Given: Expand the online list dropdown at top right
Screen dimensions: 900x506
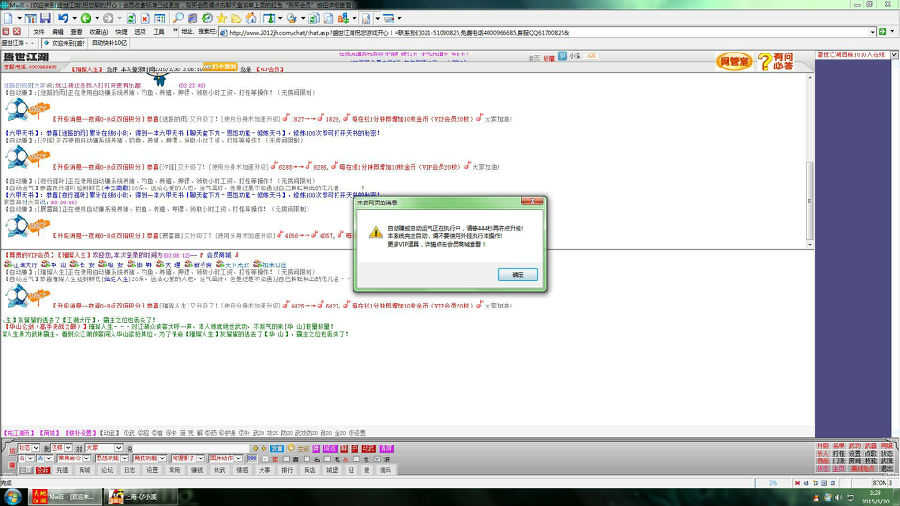Looking at the screenshot, I should tap(894, 55).
